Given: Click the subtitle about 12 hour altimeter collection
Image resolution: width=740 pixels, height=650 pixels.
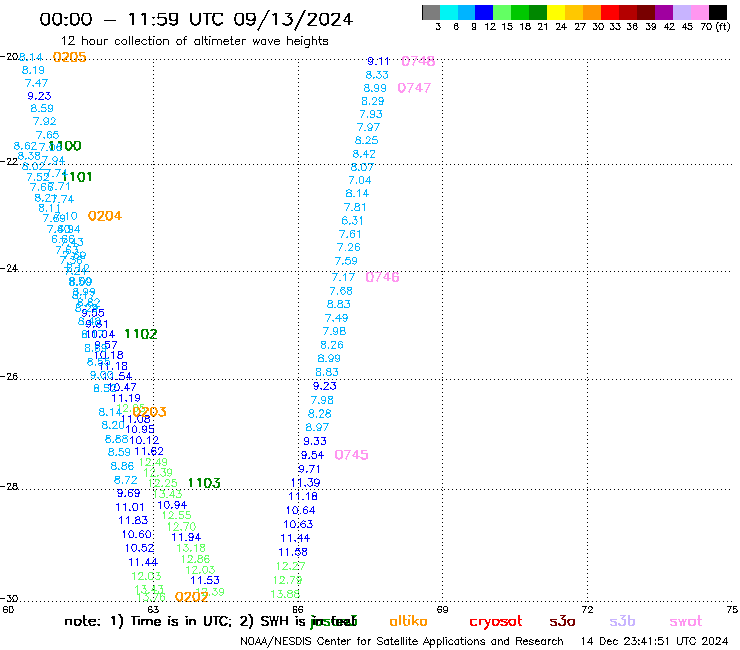Looking at the screenshot, I should [194, 41].
